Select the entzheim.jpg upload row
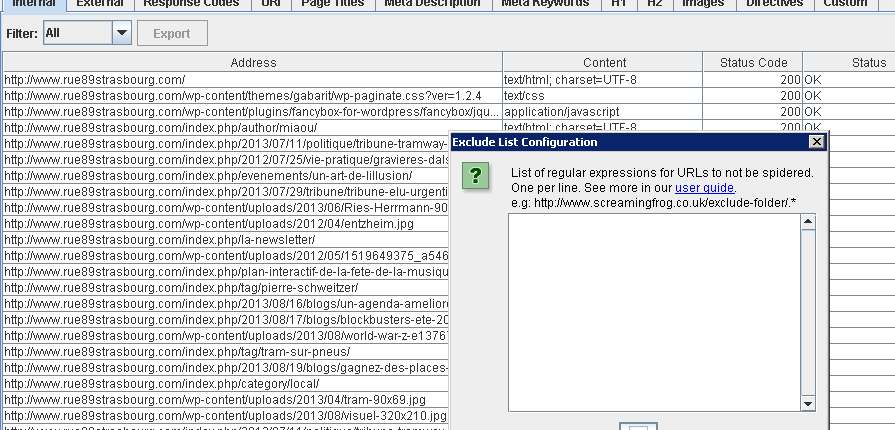 (220, 223)
